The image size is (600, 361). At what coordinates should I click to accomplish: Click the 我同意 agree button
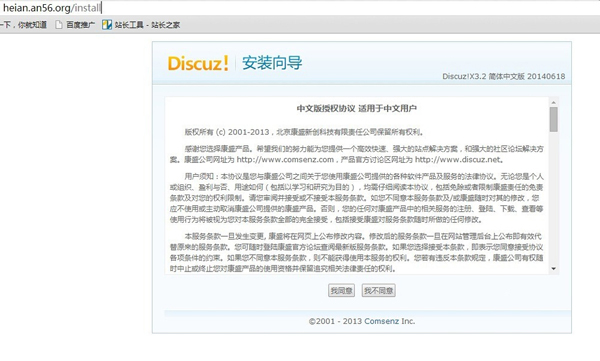coord(341,291)
